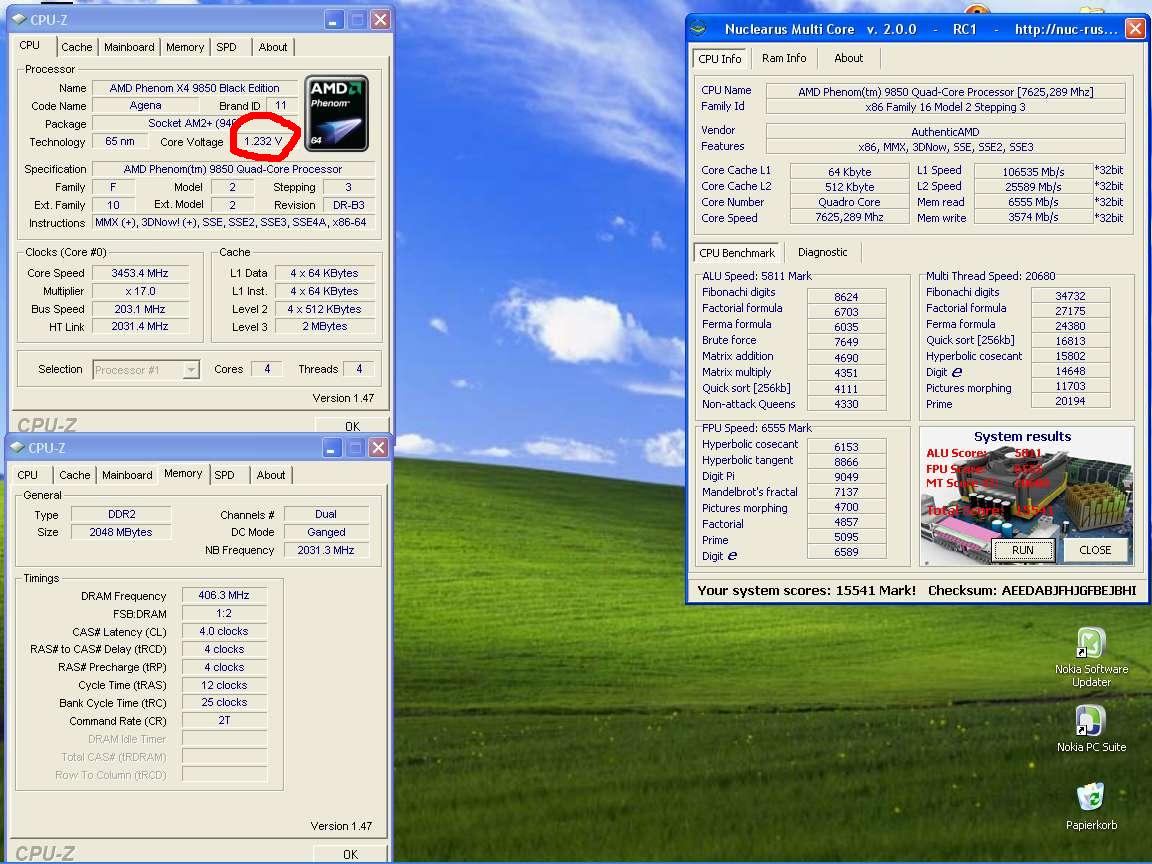Switch to Mainboard tab in top CPU-Z window
The image size is (1152, 864).
coord(129,47)
